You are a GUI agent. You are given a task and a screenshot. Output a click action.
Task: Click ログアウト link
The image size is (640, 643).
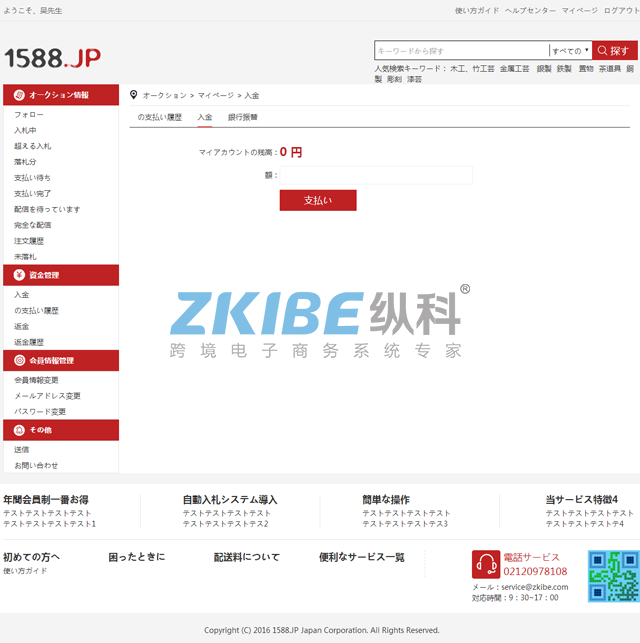tap(622, 11)
